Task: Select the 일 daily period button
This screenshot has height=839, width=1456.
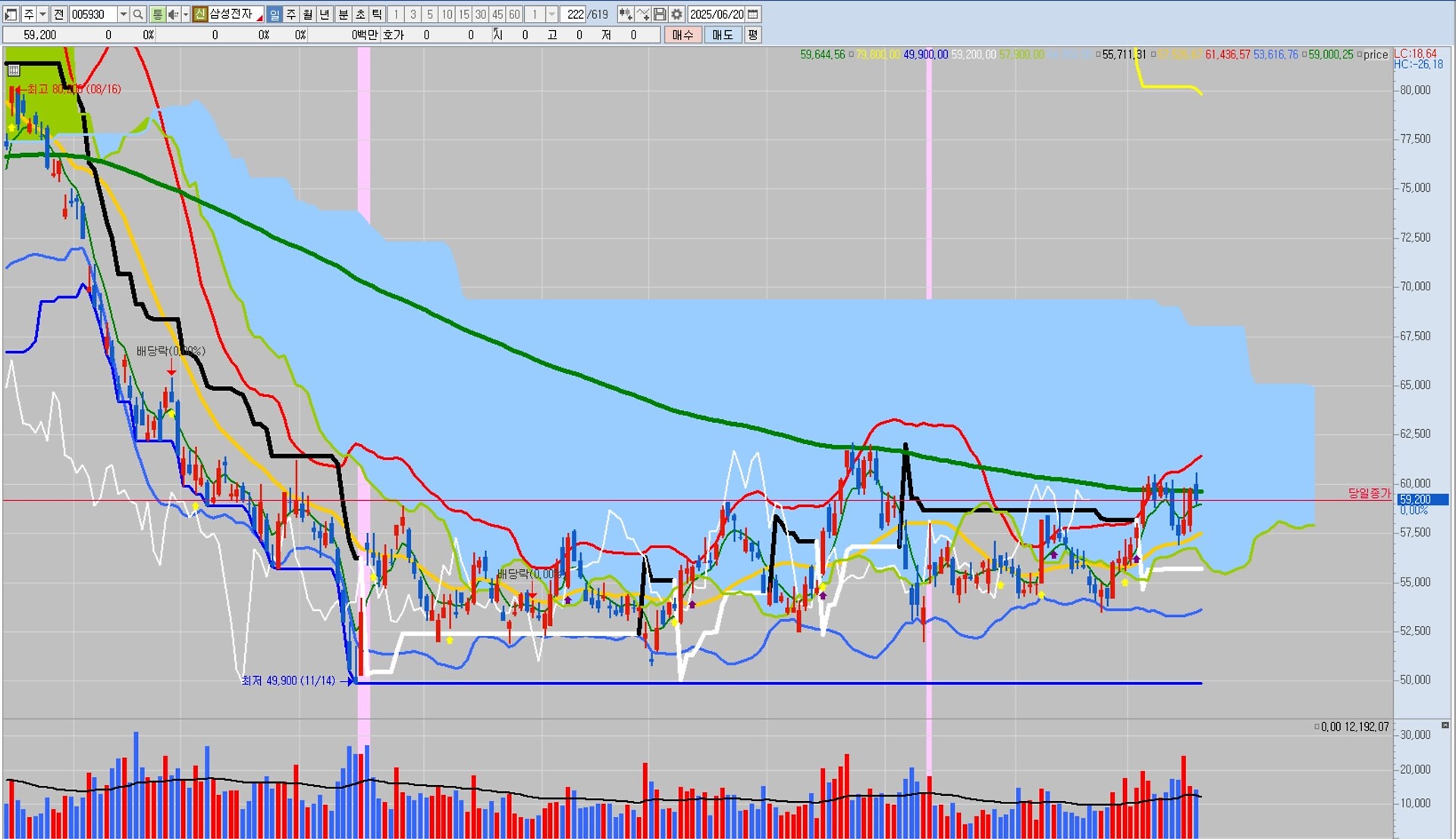Action: (275, 14)
